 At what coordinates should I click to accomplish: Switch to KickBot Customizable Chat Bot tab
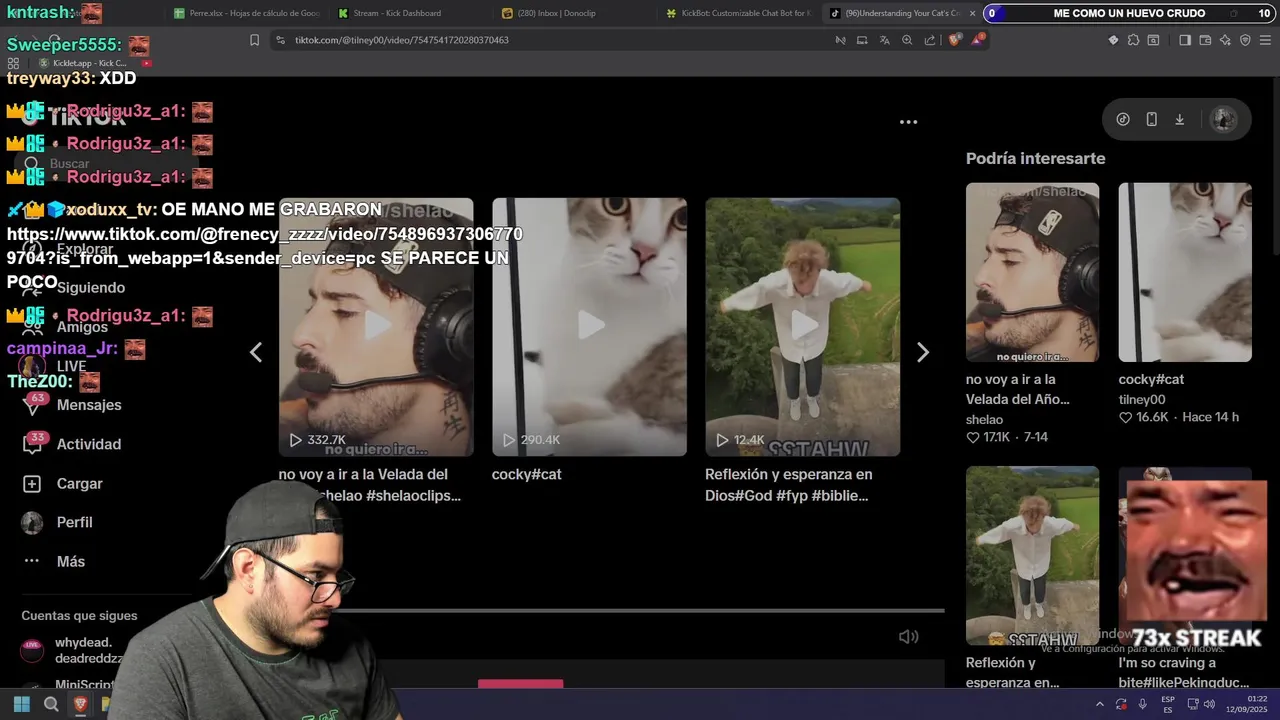(x=738, y=13)
